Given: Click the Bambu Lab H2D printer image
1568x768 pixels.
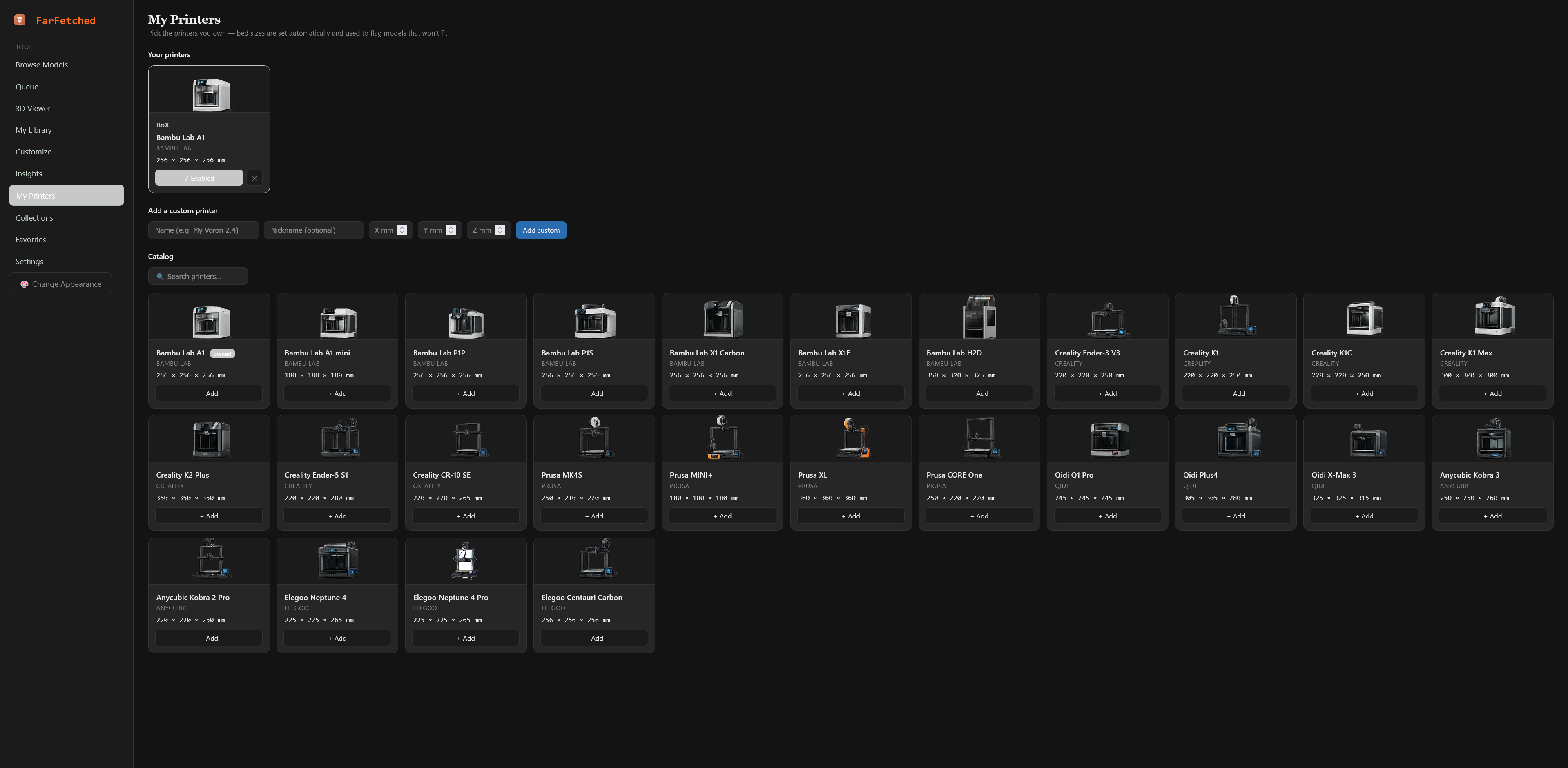Looking at the screenshot, I should pyautogui.click(x=979, y=317).
